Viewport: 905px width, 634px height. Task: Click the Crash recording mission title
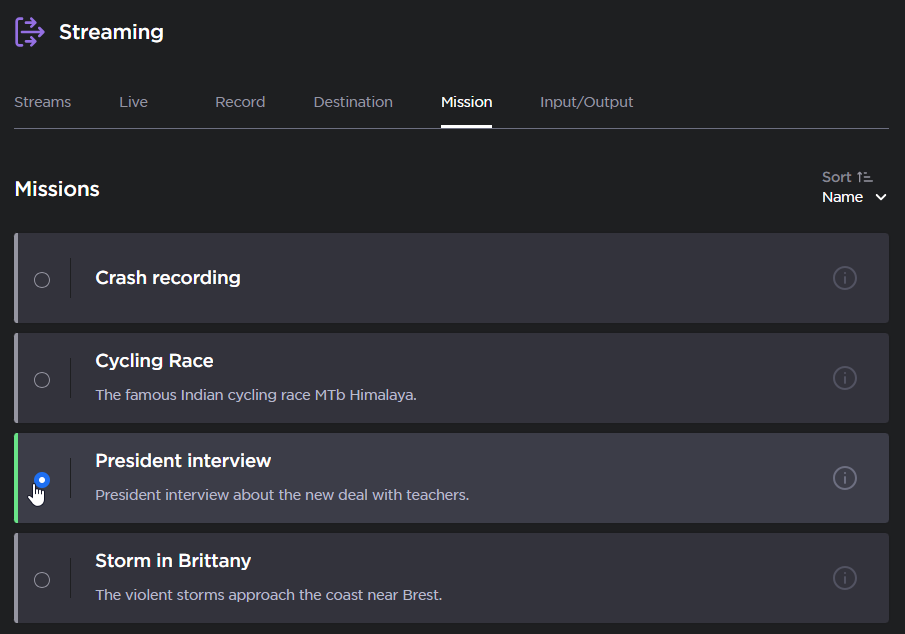[x=168, y=278]
